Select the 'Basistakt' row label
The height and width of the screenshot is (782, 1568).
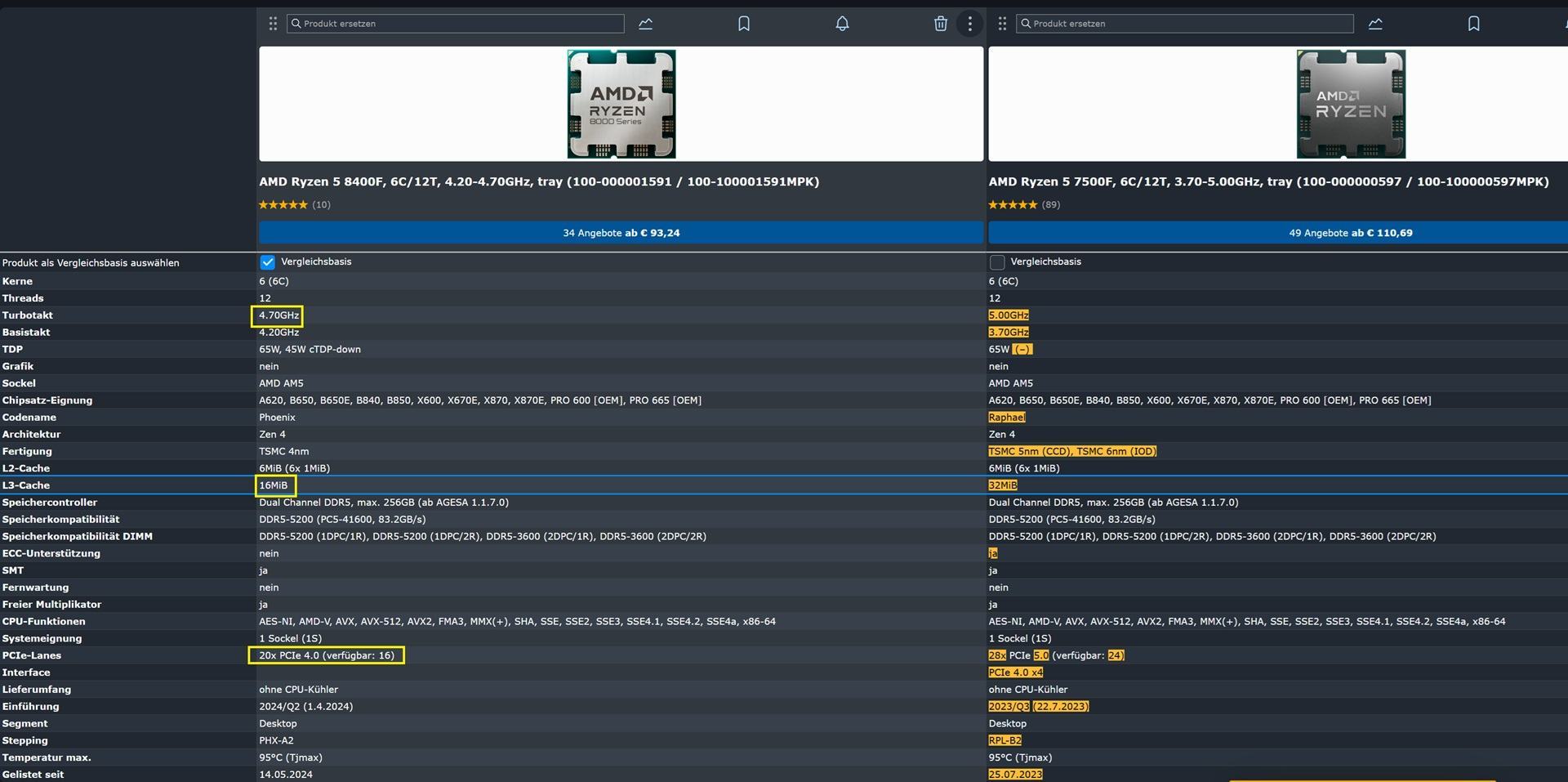[x=26, y=333]
